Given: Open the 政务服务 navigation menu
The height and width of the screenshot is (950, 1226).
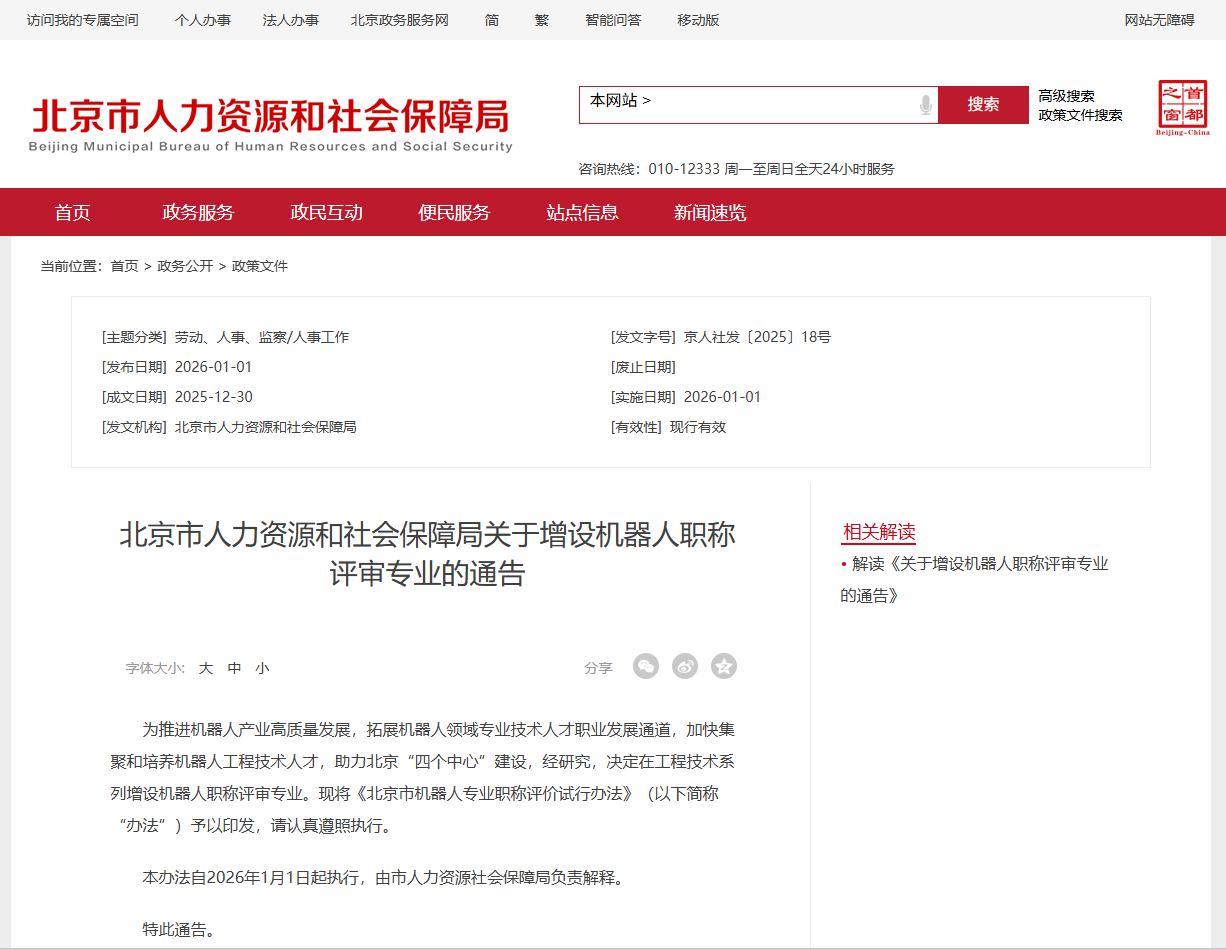Looking at the screenshot, I should [197, 212].
